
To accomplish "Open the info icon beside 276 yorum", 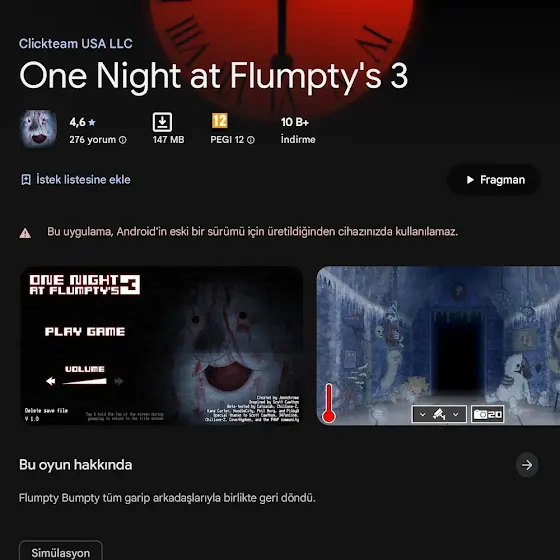I will point(122,140).
